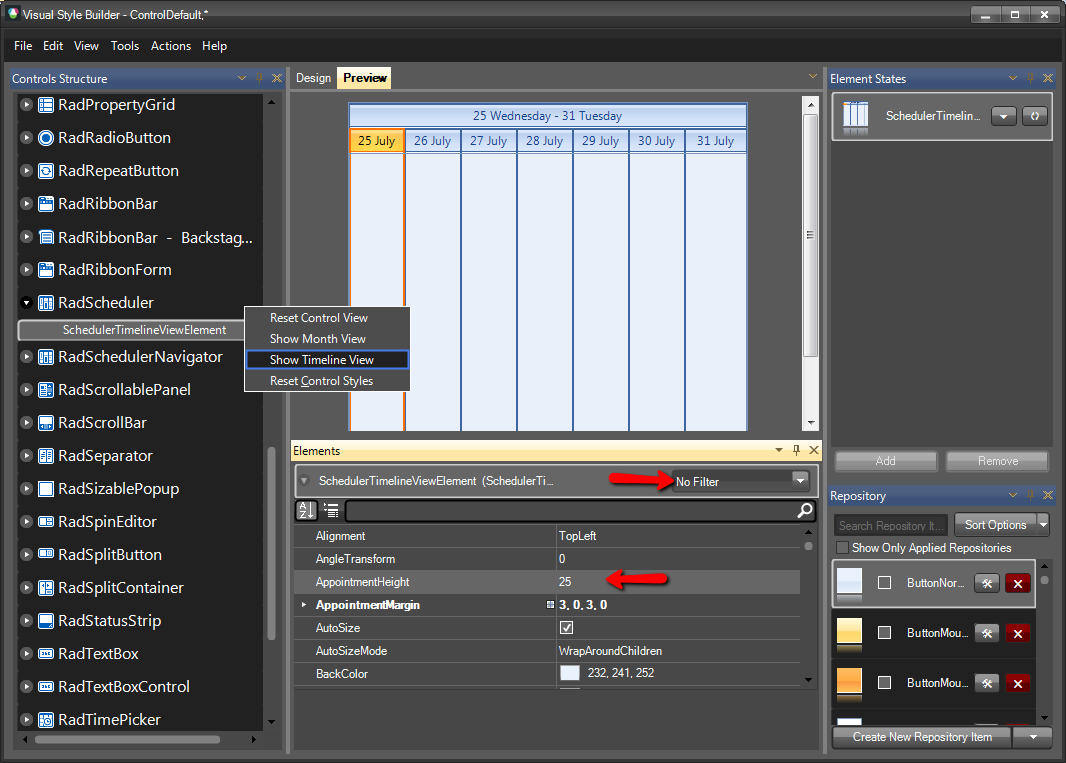The height and width of the screenshot is (763, 1066).
Task: Click the RadSplitButton control icon
Action: point(46,555)
